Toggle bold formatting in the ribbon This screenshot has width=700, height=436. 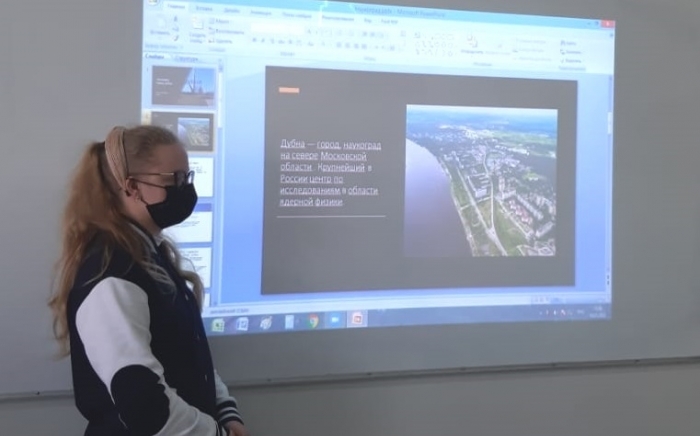pyautogui.click(x=254, y=40)
